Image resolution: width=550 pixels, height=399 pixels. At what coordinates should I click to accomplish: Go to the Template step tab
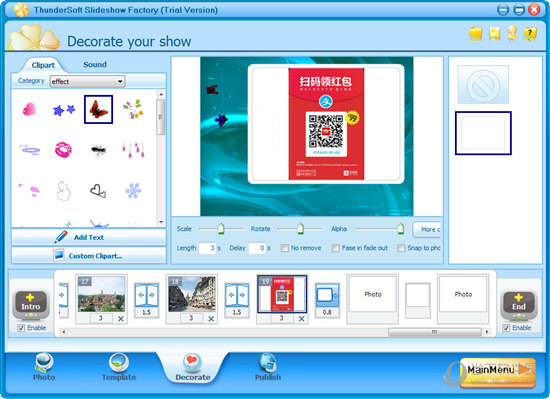coord(119,367)
